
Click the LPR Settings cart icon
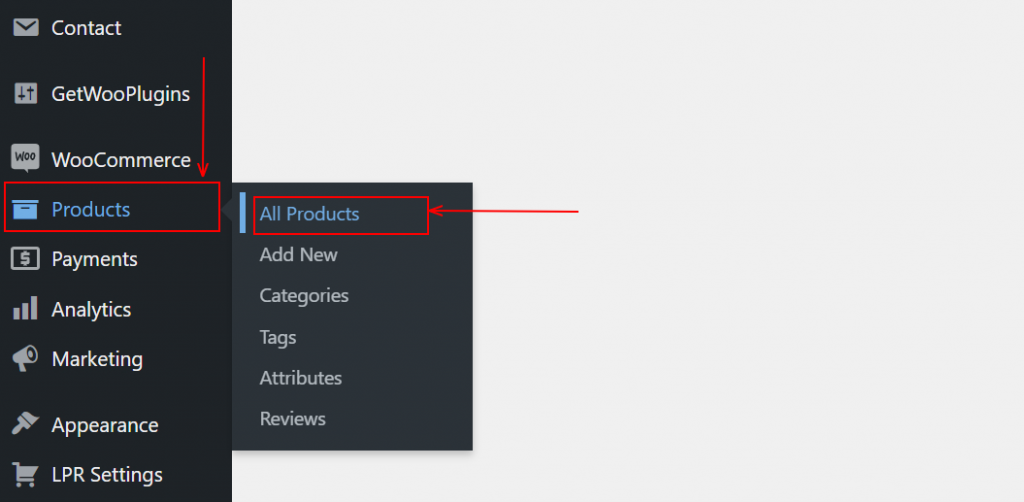pos(25,475)
